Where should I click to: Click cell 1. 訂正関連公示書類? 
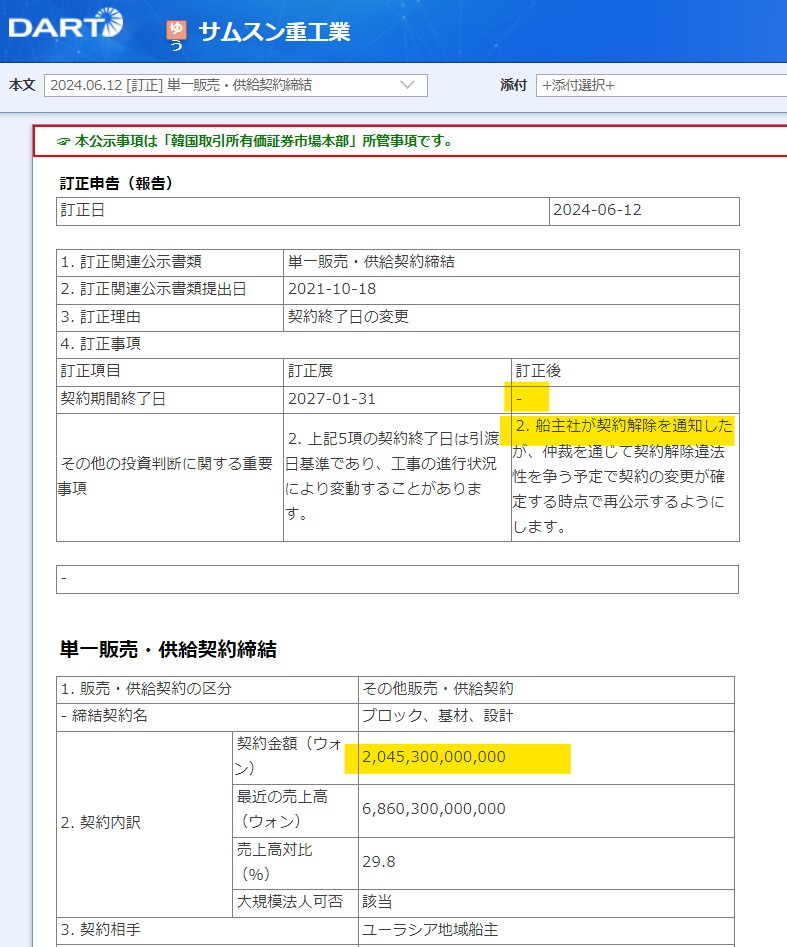(x=170, y=263)
